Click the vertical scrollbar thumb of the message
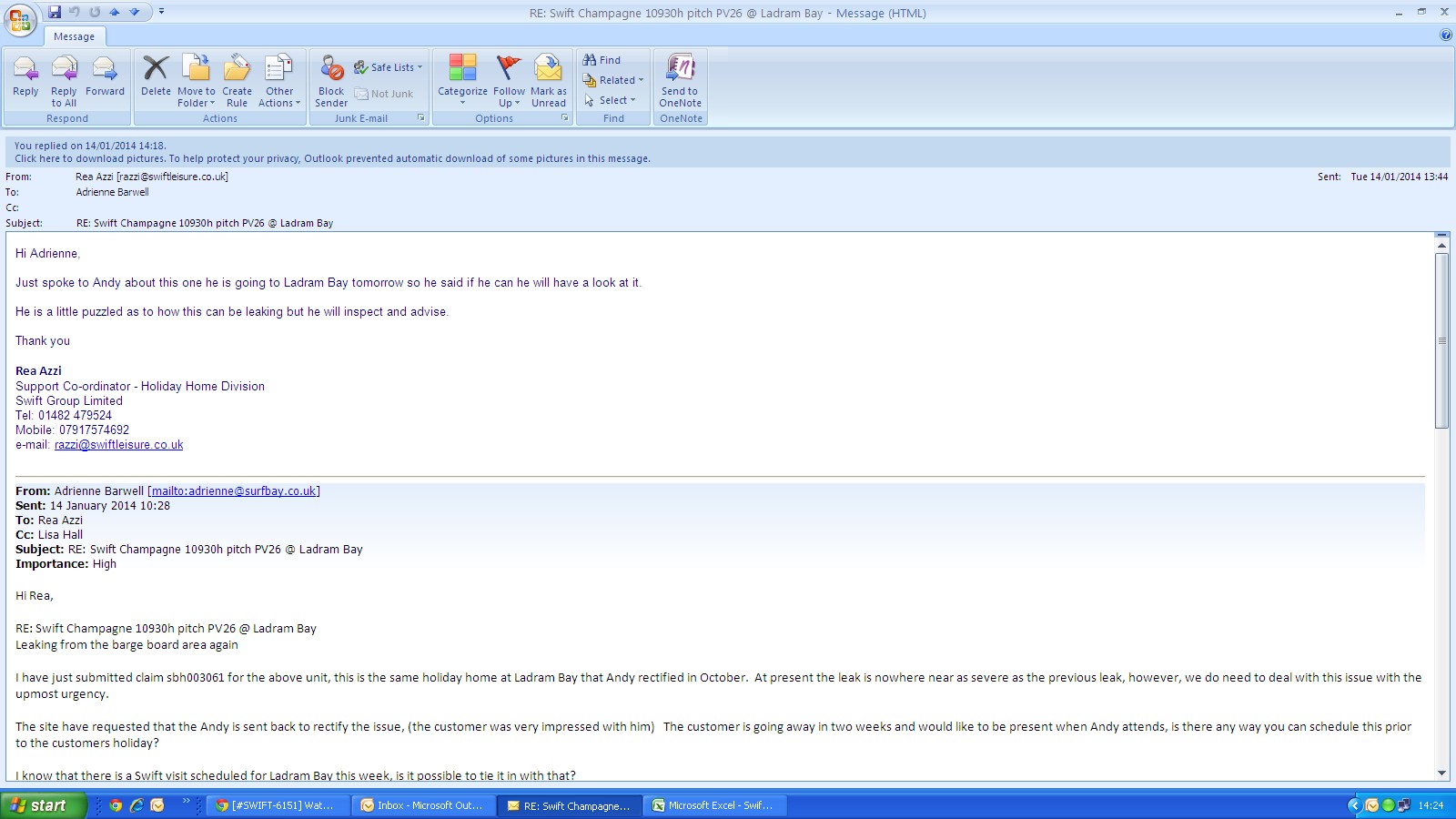 point(1441,341)
